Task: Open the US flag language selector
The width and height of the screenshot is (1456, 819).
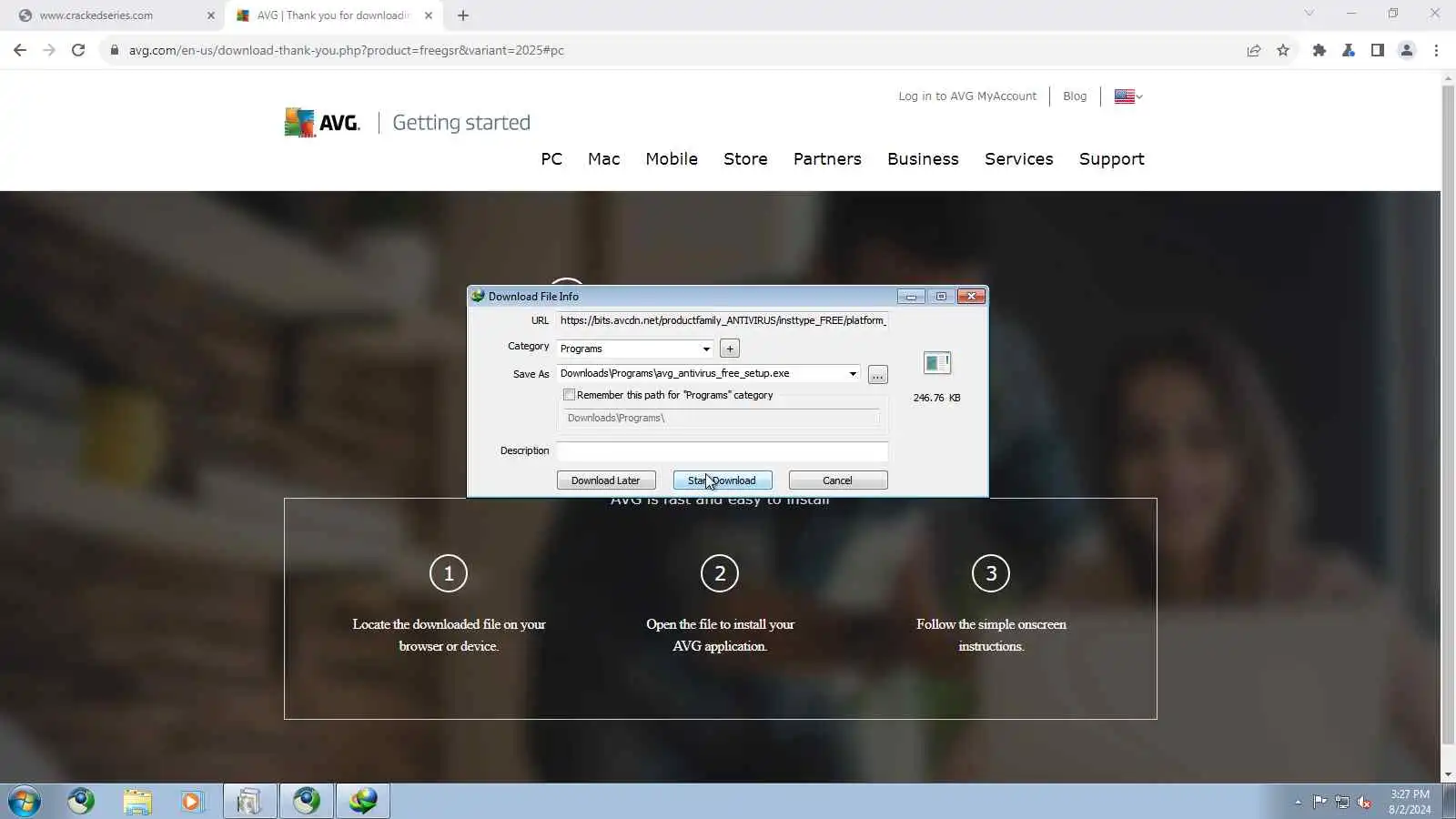Action: [1128, 96]
